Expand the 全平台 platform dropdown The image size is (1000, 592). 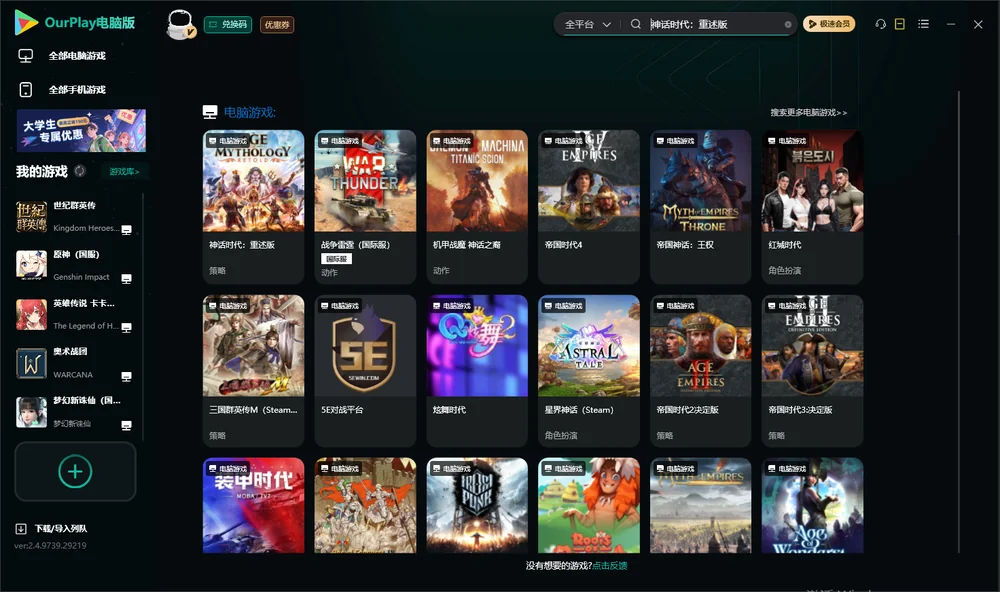point(587,24)
